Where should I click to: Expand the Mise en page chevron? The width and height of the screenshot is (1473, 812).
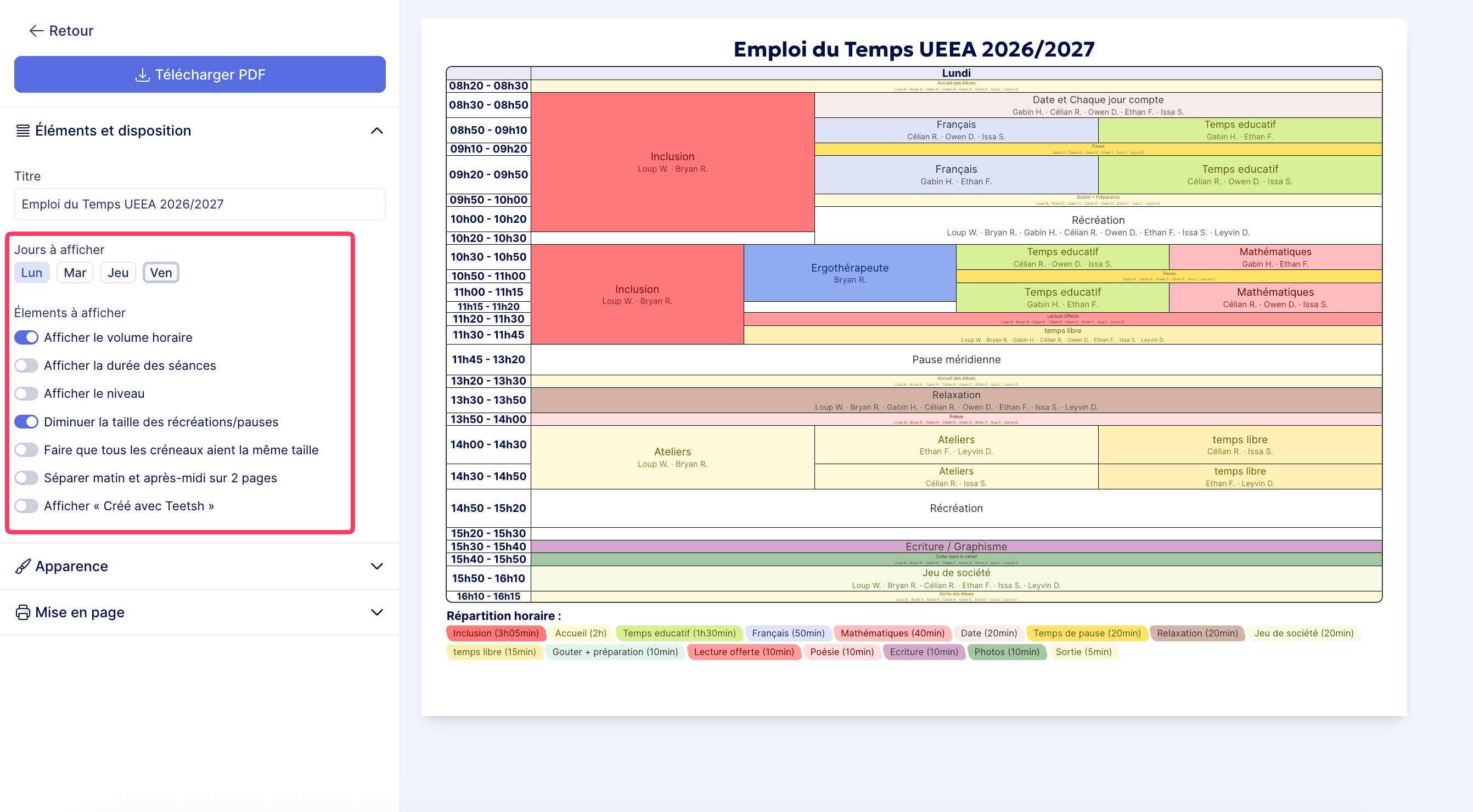(377, 612)
